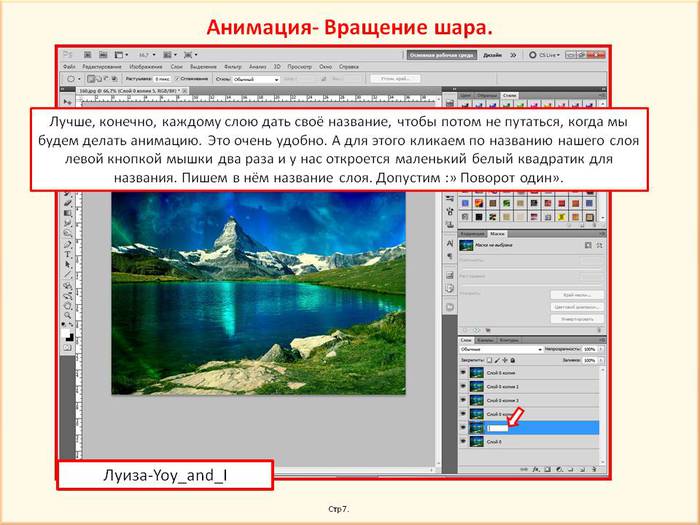700x525 pixels.
Task: Select the Gradient tool
Action: click(68, 213)
